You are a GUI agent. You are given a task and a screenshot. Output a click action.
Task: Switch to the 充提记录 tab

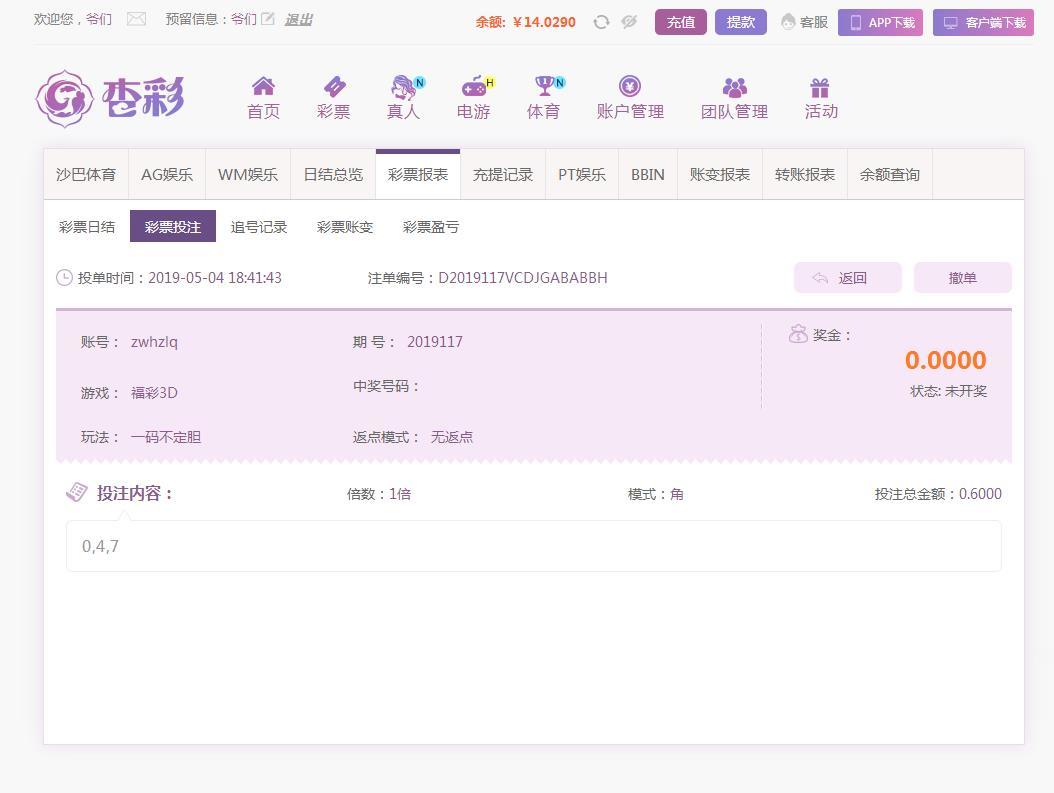tap(503, 175)
